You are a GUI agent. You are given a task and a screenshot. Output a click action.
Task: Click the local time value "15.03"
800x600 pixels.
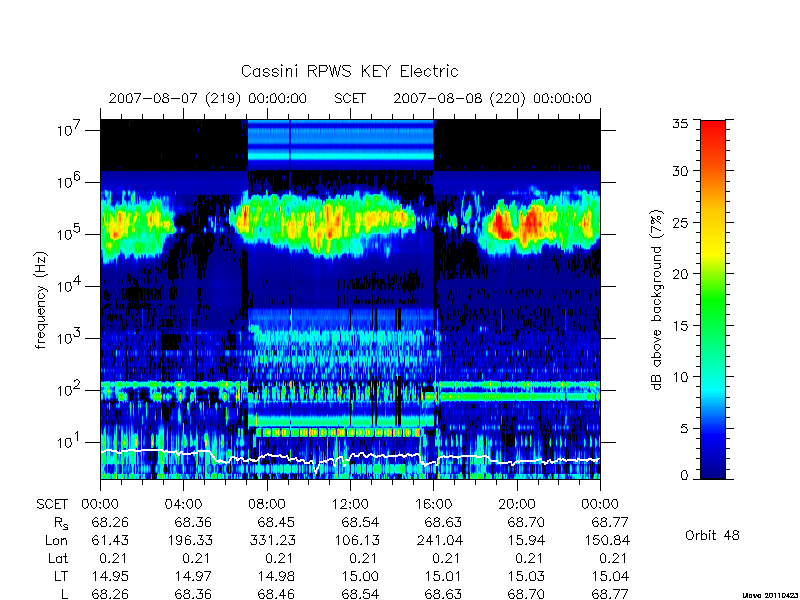pos(526,577)
